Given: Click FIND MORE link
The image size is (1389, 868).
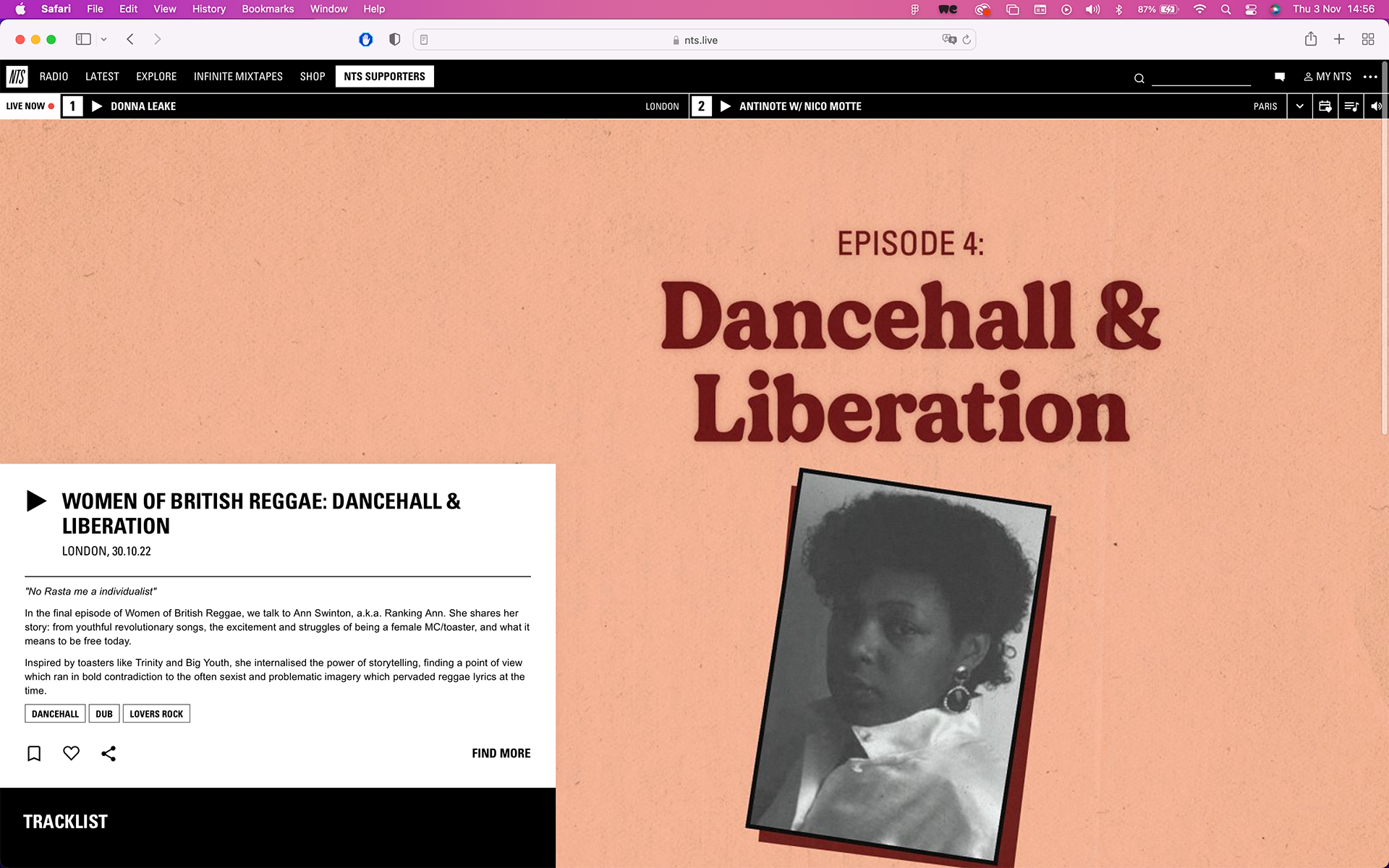Looking at the screenshot, I should [x=501, y=753].
